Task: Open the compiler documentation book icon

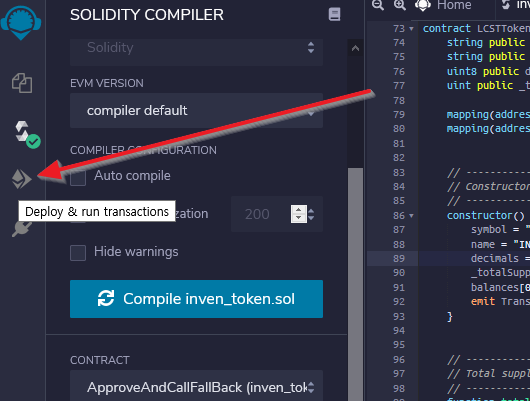Action: (x=334, y=15)
